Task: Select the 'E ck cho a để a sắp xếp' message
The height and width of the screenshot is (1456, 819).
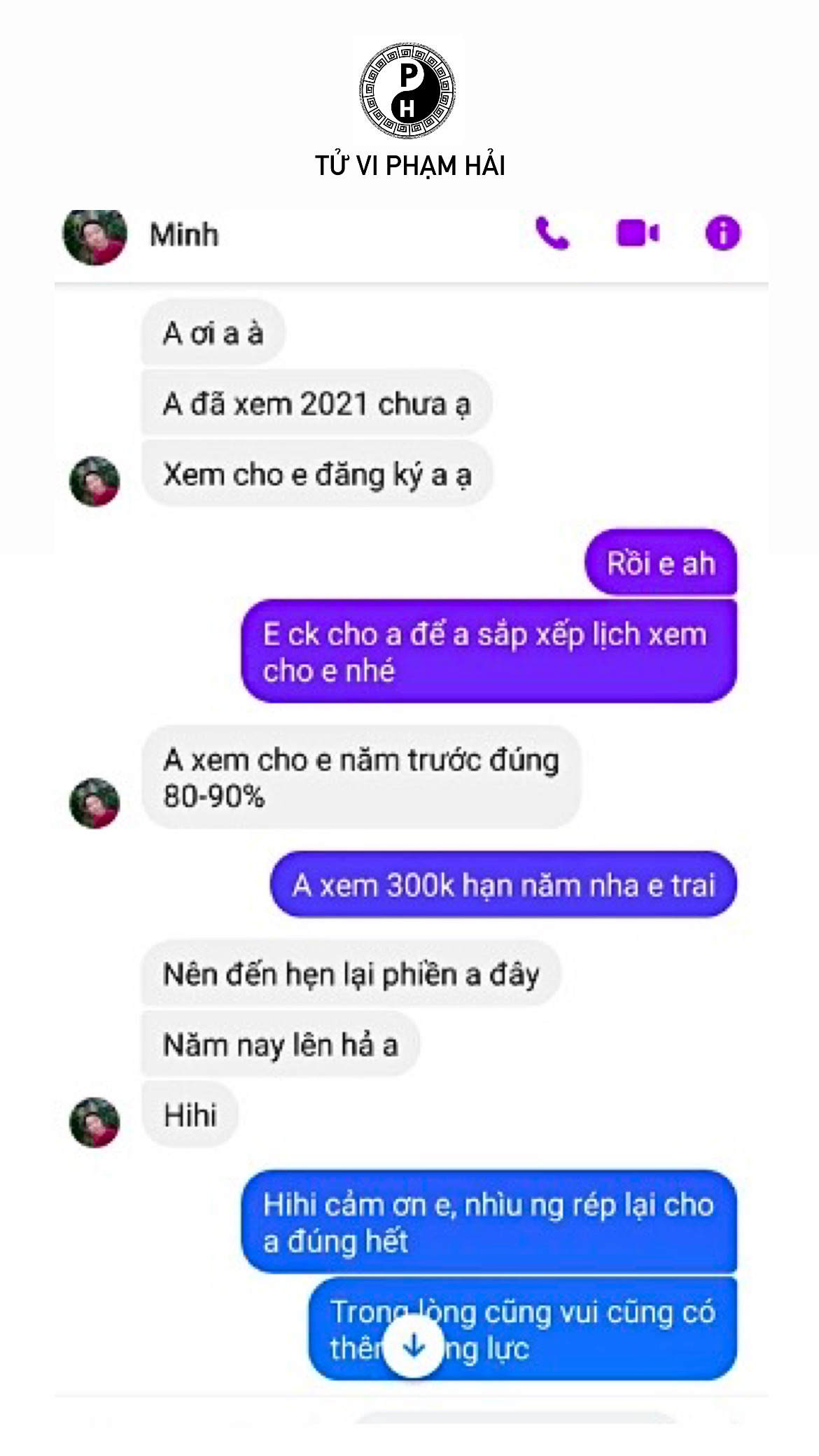Action: pyautogui.click(x=489, y=651)
